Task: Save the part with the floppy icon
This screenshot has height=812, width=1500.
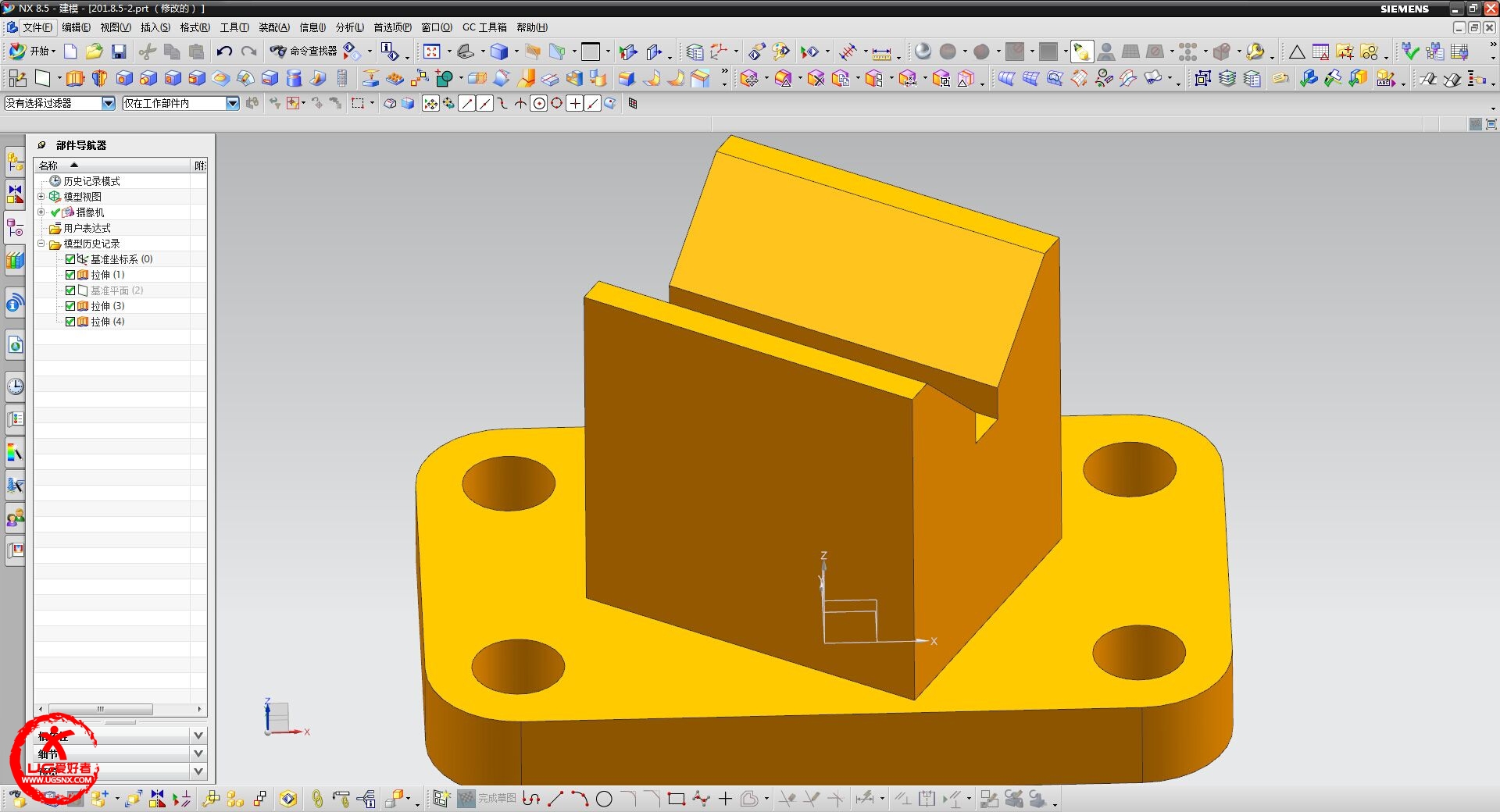Action: [119, 52]
